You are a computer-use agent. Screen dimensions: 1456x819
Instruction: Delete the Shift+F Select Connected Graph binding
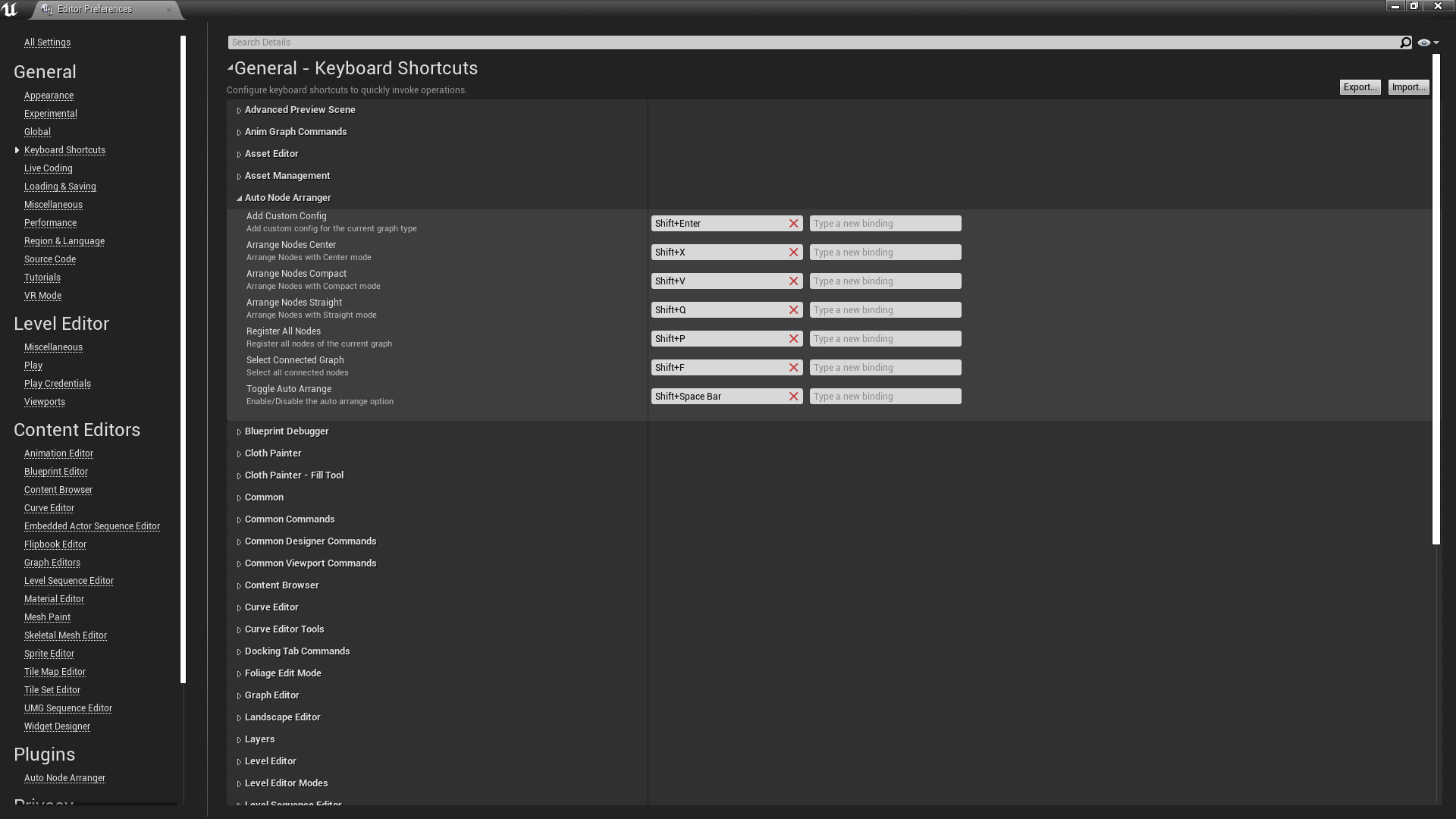(793, 368)
